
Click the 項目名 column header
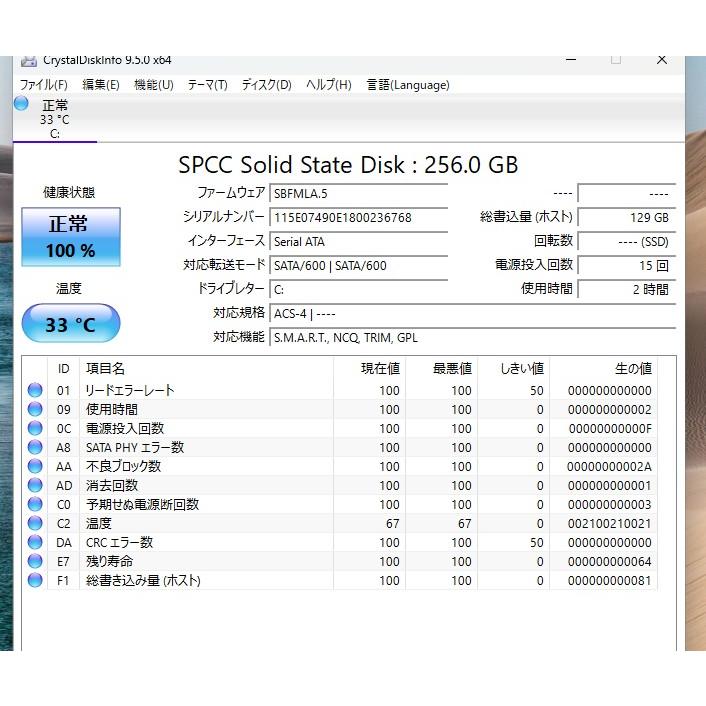click(206, 368)
